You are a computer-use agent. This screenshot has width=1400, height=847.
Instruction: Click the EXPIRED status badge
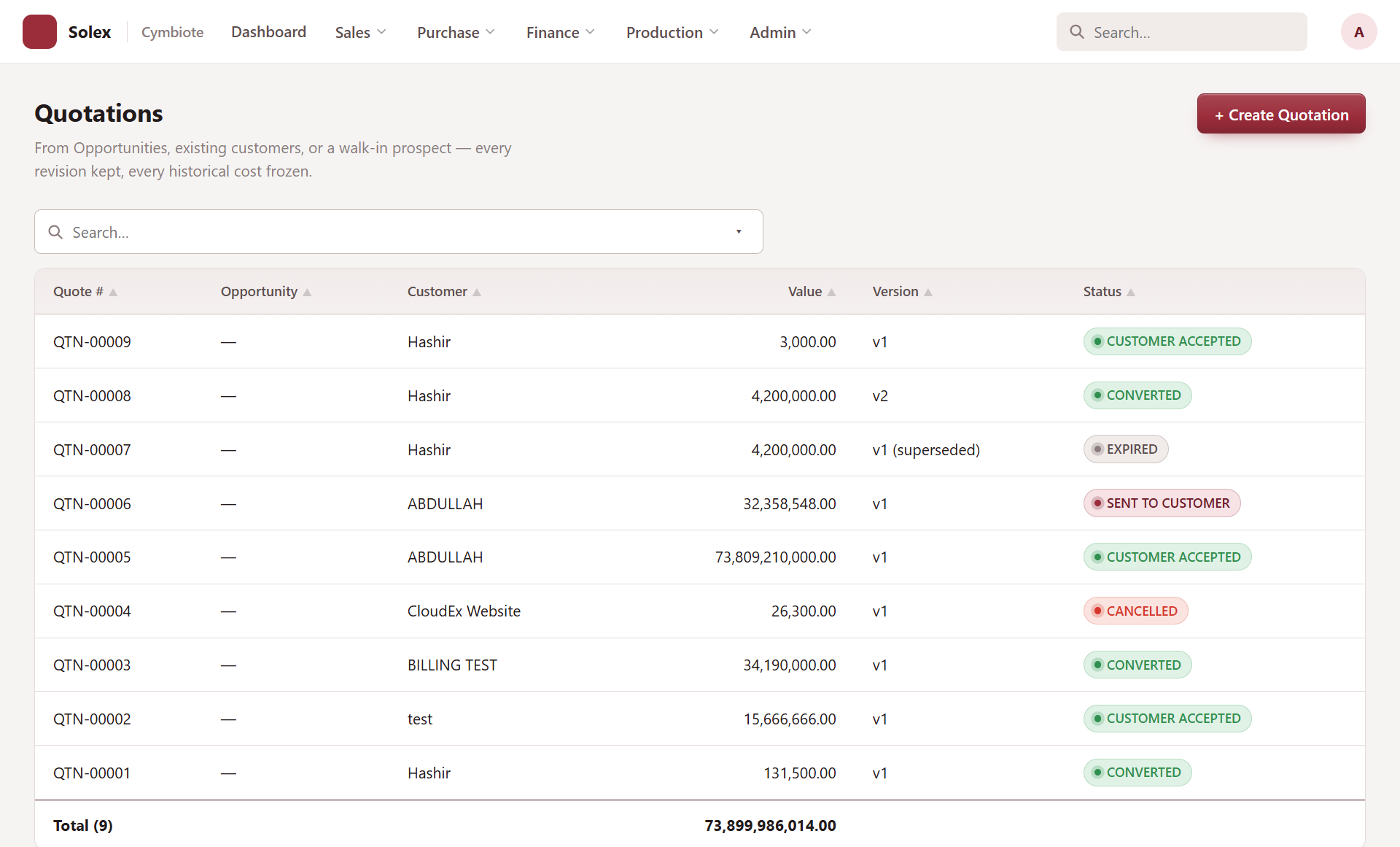pyautogui.click(x=1125, y=449)
